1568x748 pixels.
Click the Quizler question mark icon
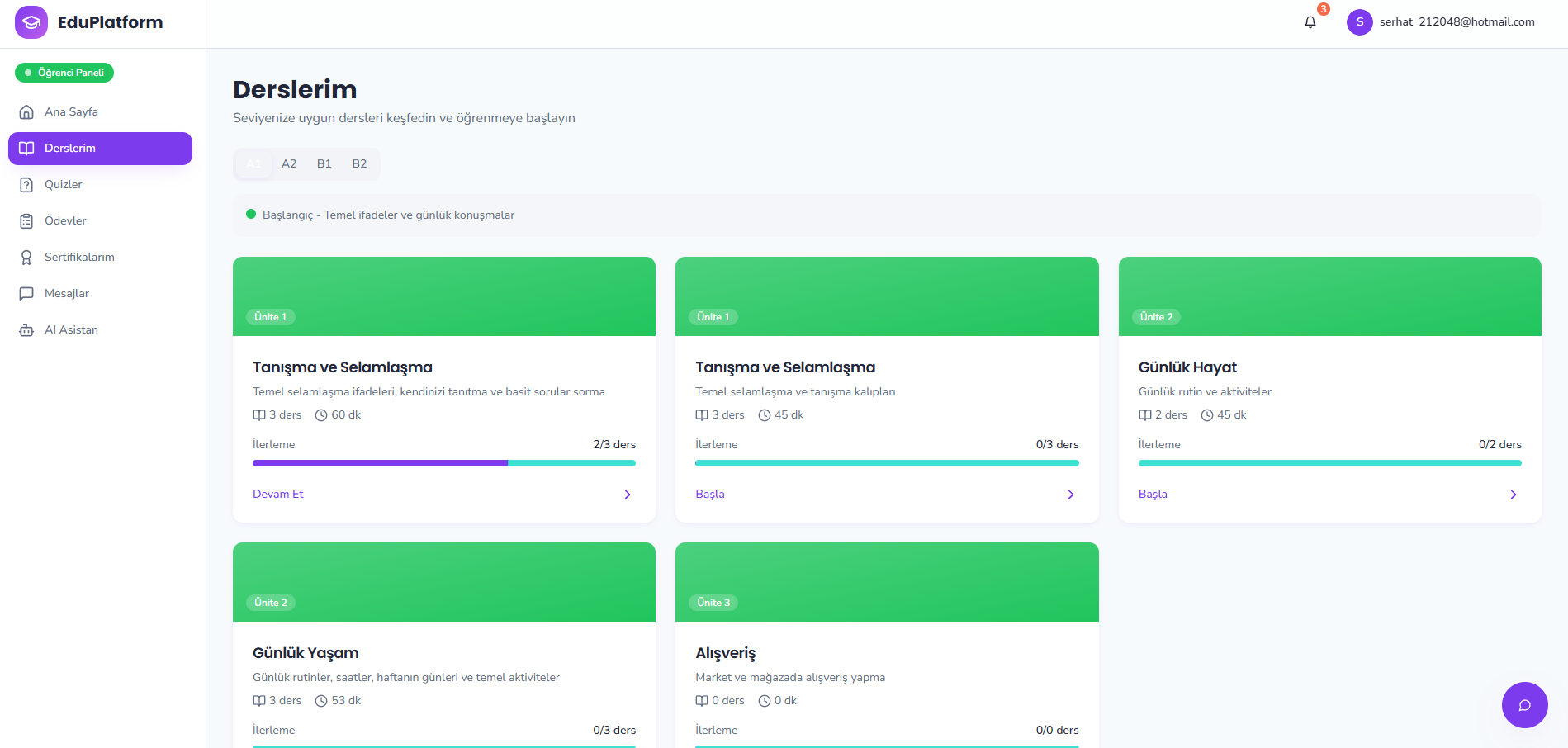(x=26, y=184)
